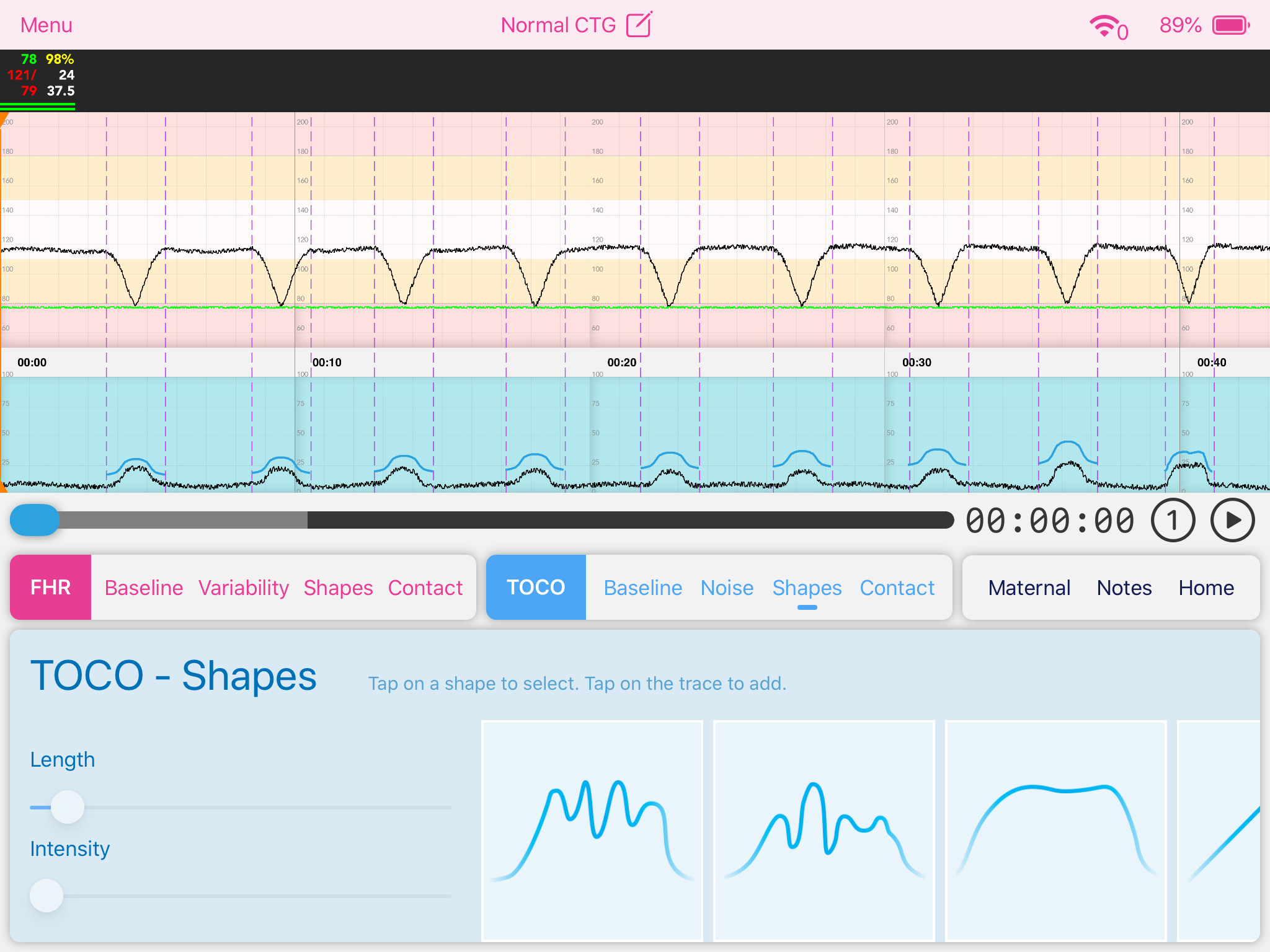Tap the circled 1 speed icon

(x=1172, y=521)
